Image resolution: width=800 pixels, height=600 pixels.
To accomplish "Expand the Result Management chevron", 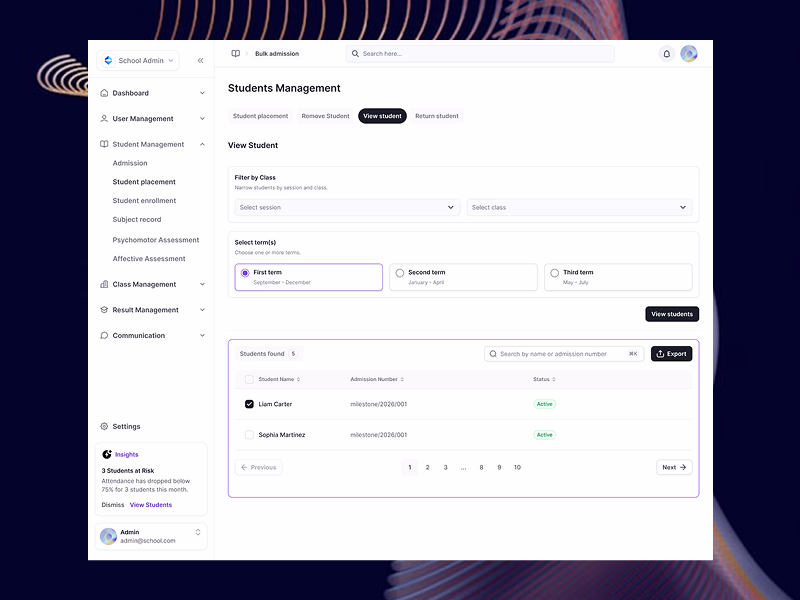I will coord(202,310).
